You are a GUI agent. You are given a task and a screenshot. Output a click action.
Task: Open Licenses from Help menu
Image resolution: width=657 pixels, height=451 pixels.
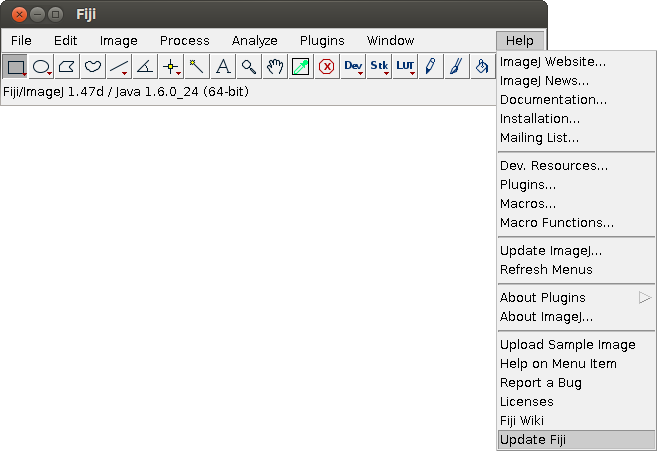(x=576, y=402)
